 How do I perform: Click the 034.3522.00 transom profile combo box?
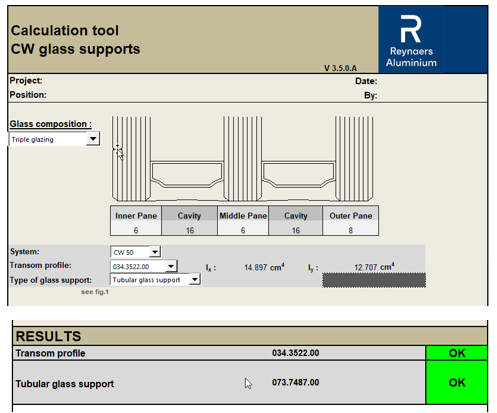point(144,266)
